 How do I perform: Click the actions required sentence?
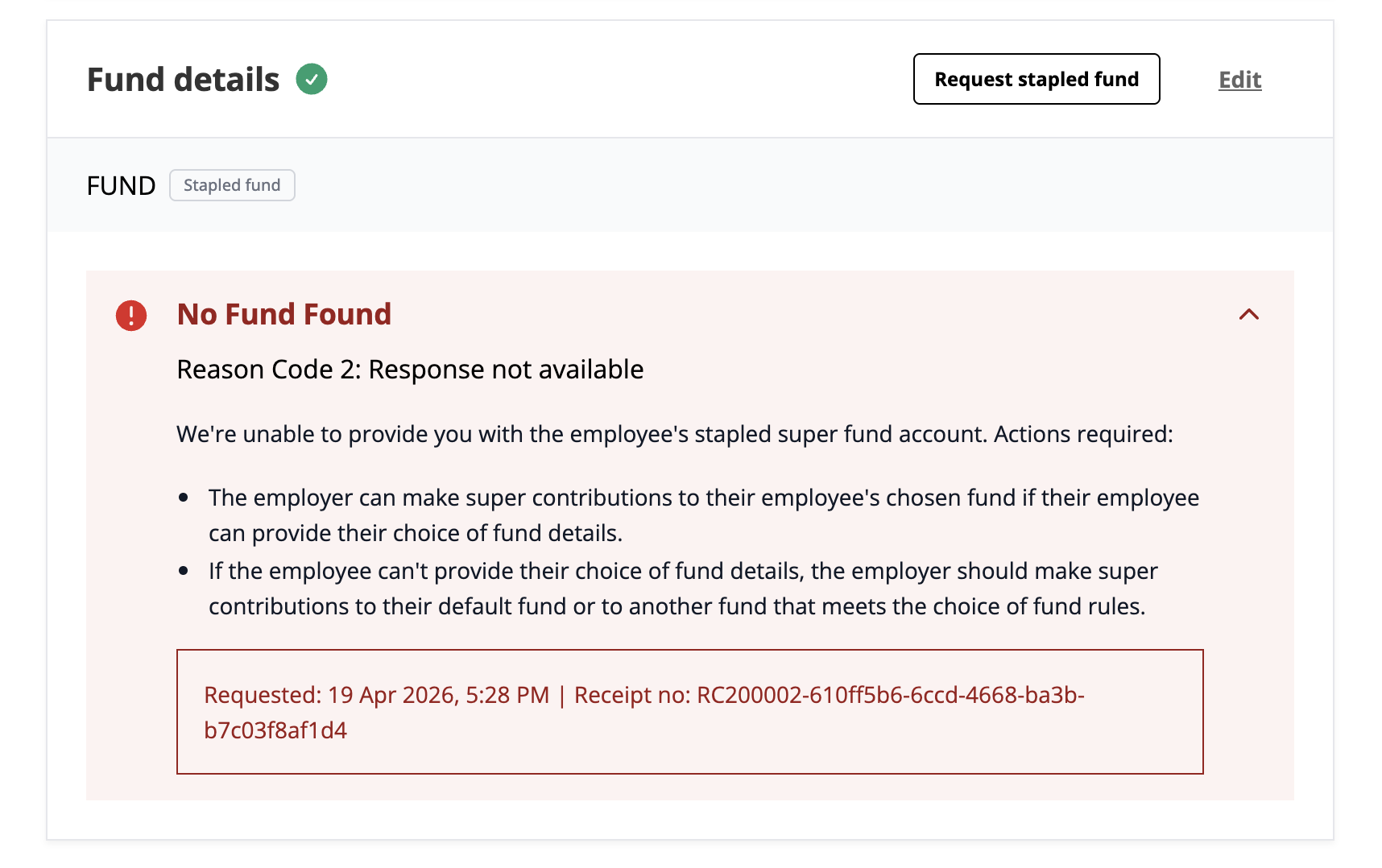[x=675, y=434]
